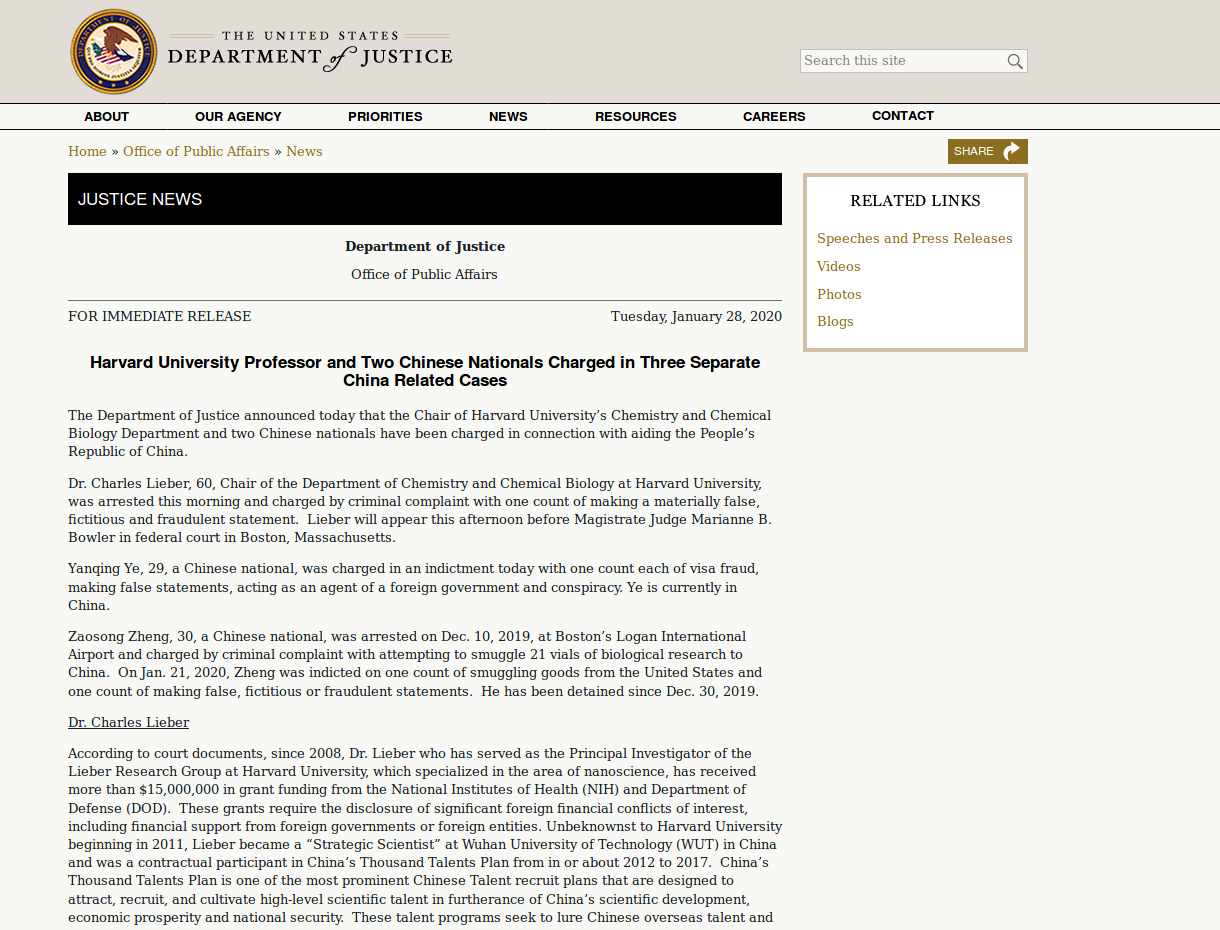Screen dimensions: 1220x930
Task: Type in the Search this site field
Action: pyautogui.click(x=900, y=61)
